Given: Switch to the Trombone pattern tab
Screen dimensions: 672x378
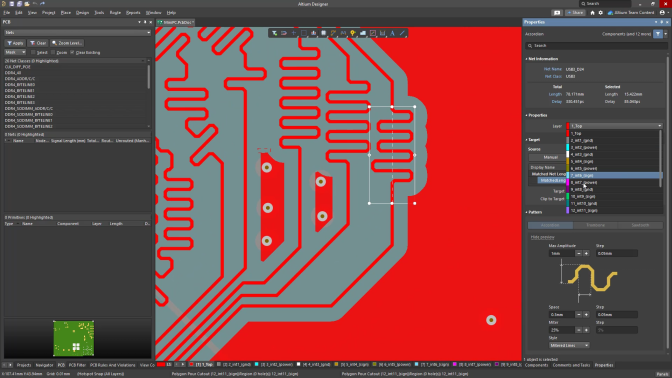Looking at the screenshot, I should pyautogui.click(x=595, y=225).
